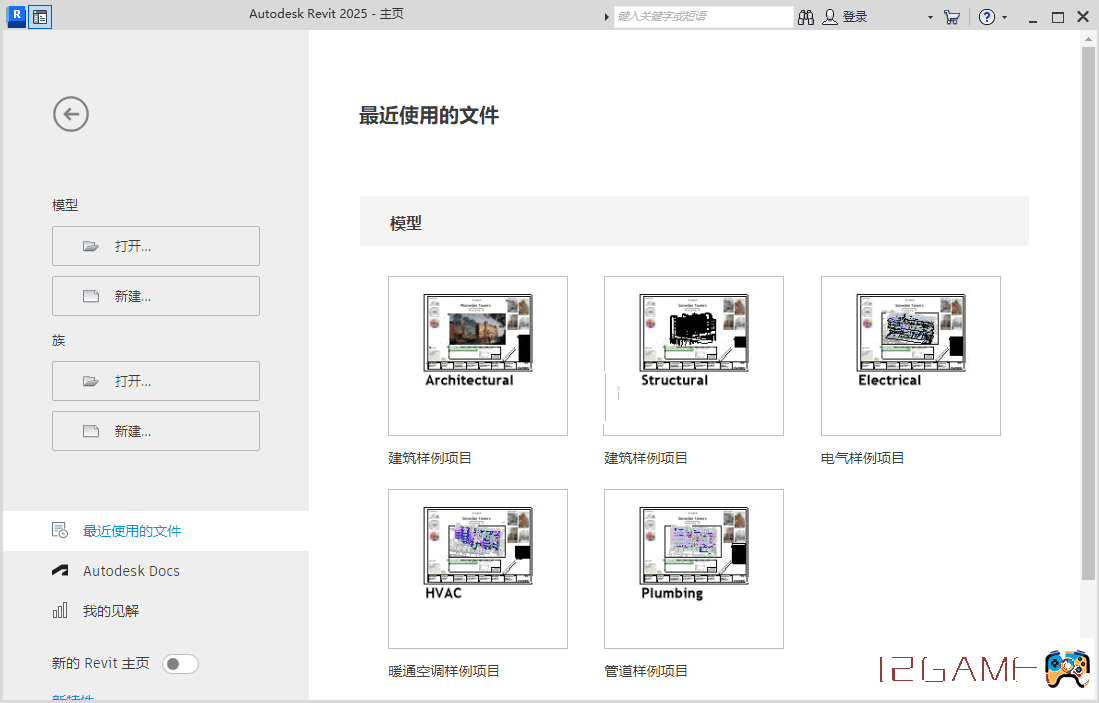Viewport: 1099px width, 703px height.
Task: Expand the 登录 account dropdown arrow
Action: (930, 18)
